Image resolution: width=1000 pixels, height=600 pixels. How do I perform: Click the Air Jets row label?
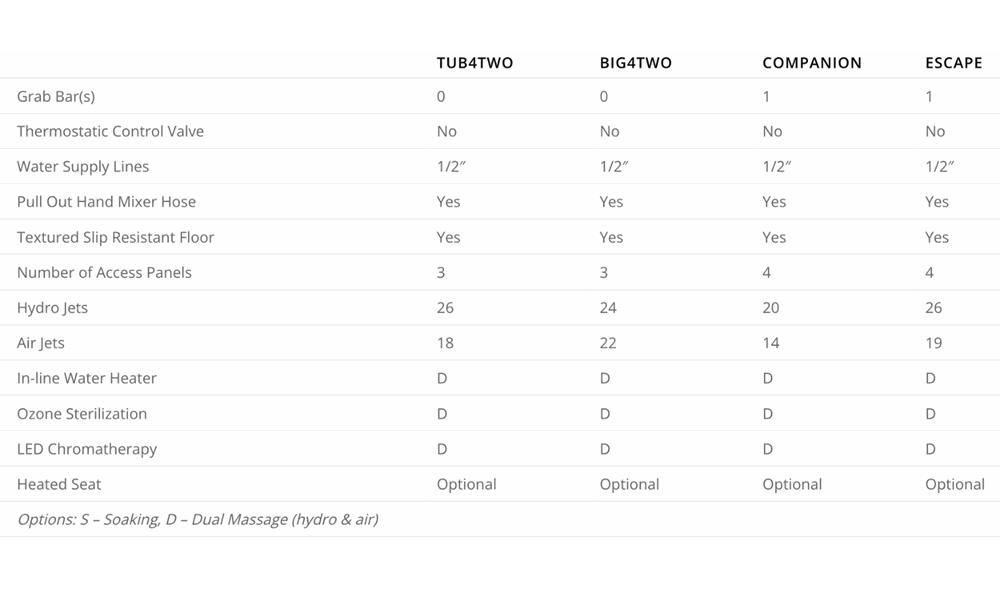(x=41, y=343)
